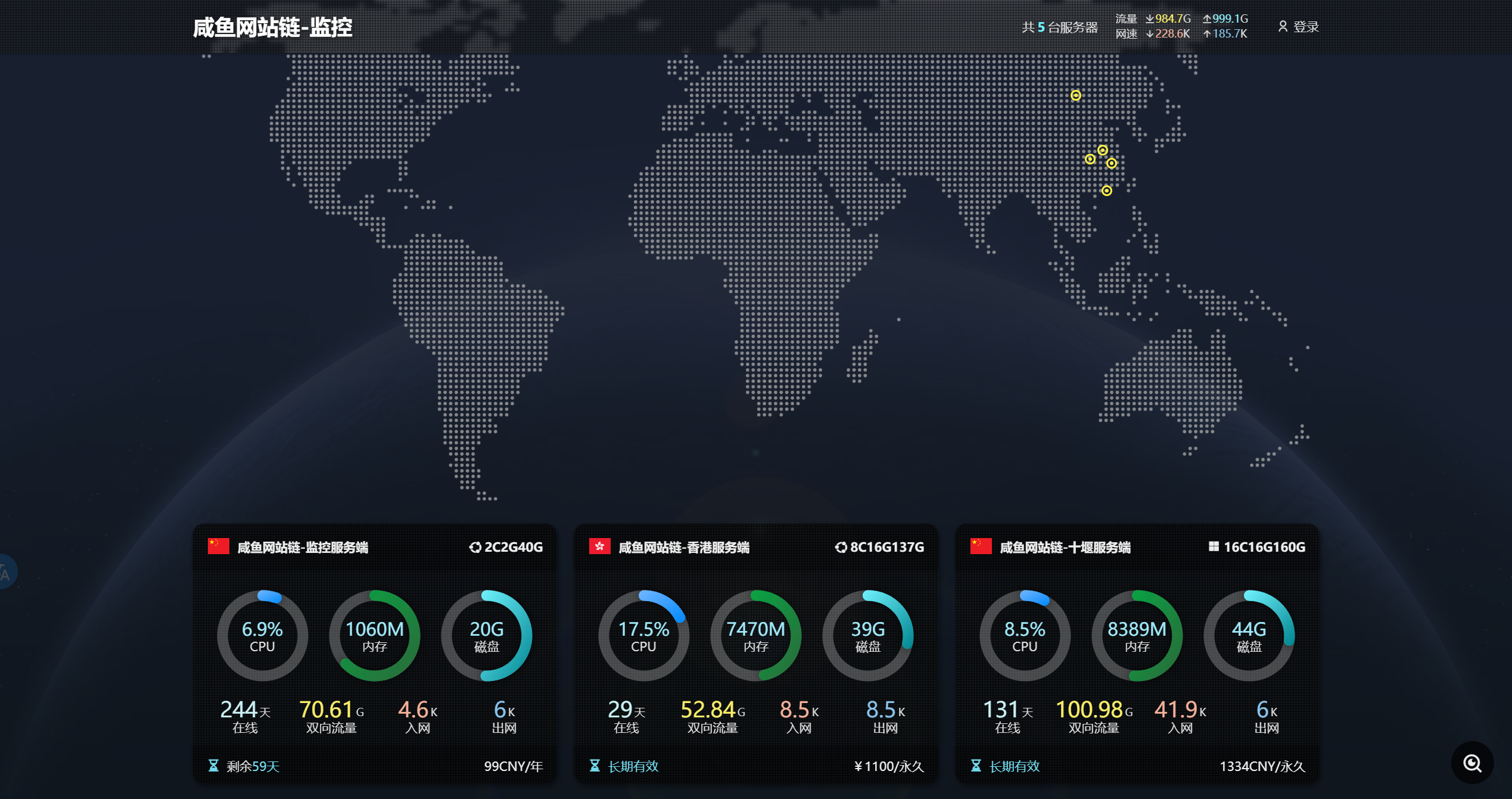Click the 长期有效 label on 香港 card
Image resolution: width=1512 pixels, height=799 pixels.
click(633, 766)
